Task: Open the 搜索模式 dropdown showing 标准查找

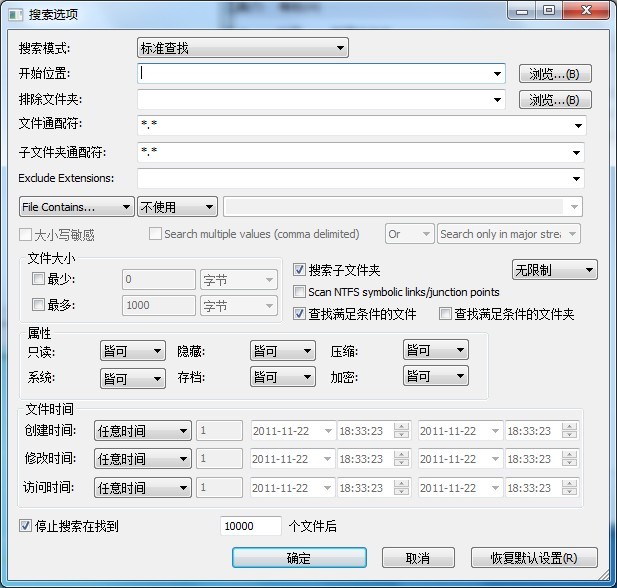Action: 242,48
